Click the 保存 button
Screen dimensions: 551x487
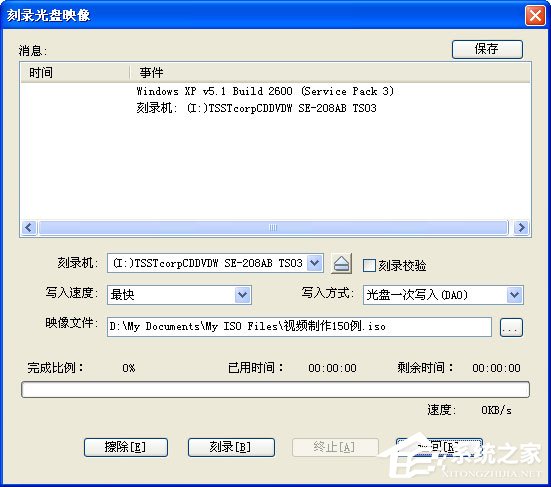pyautogui.click(x=487, y=49)
